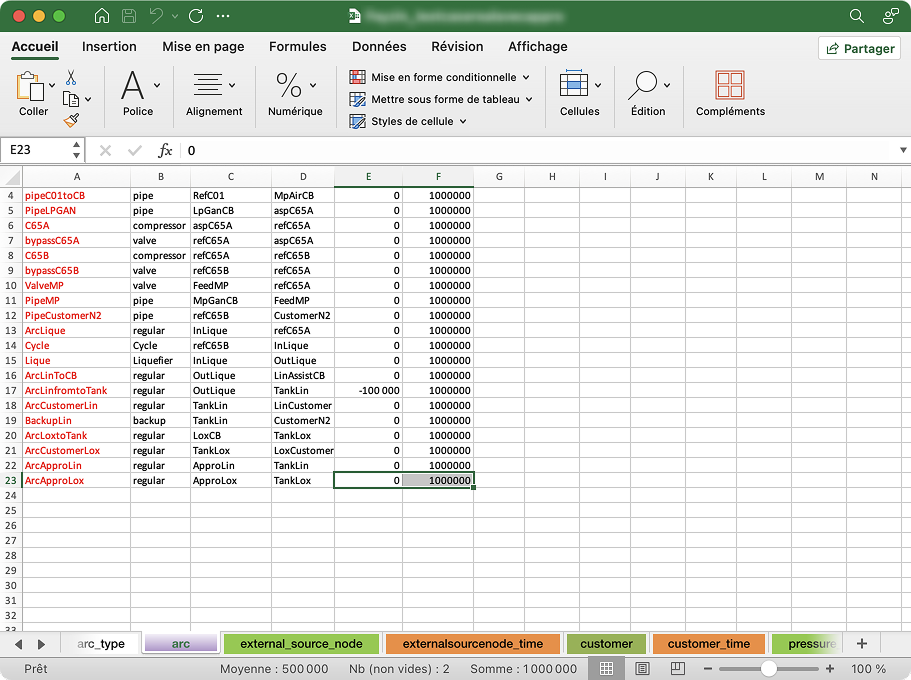Image resolution: width=911 pixels, height=680 pixels.
Task: Click the Home icon in title bar
Action: [102, 16]
